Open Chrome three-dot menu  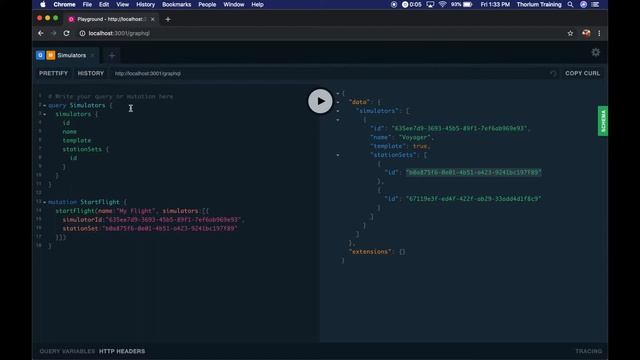(599, 33)
